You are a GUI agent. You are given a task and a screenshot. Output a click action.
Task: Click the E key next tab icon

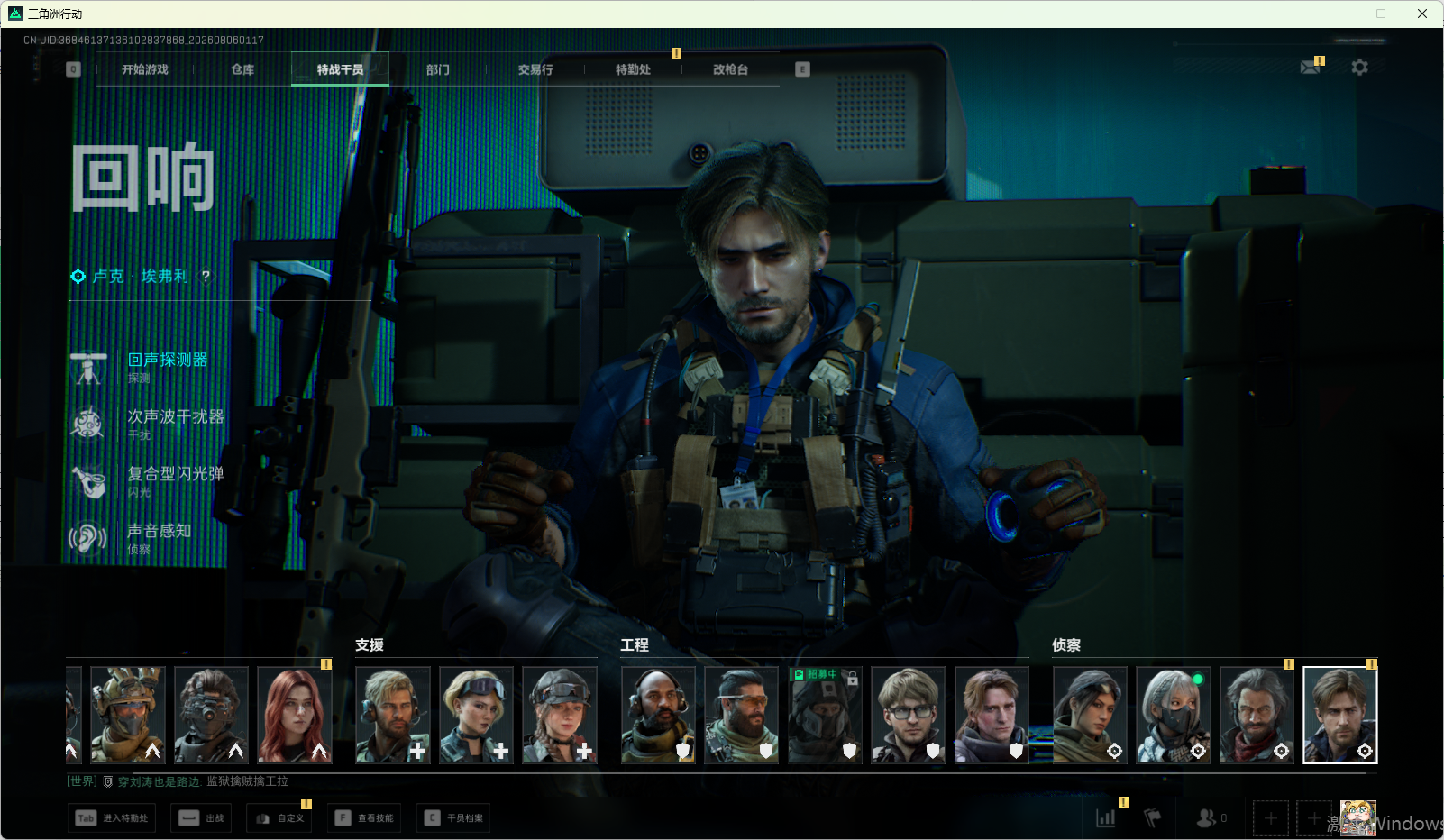point(802,69)
